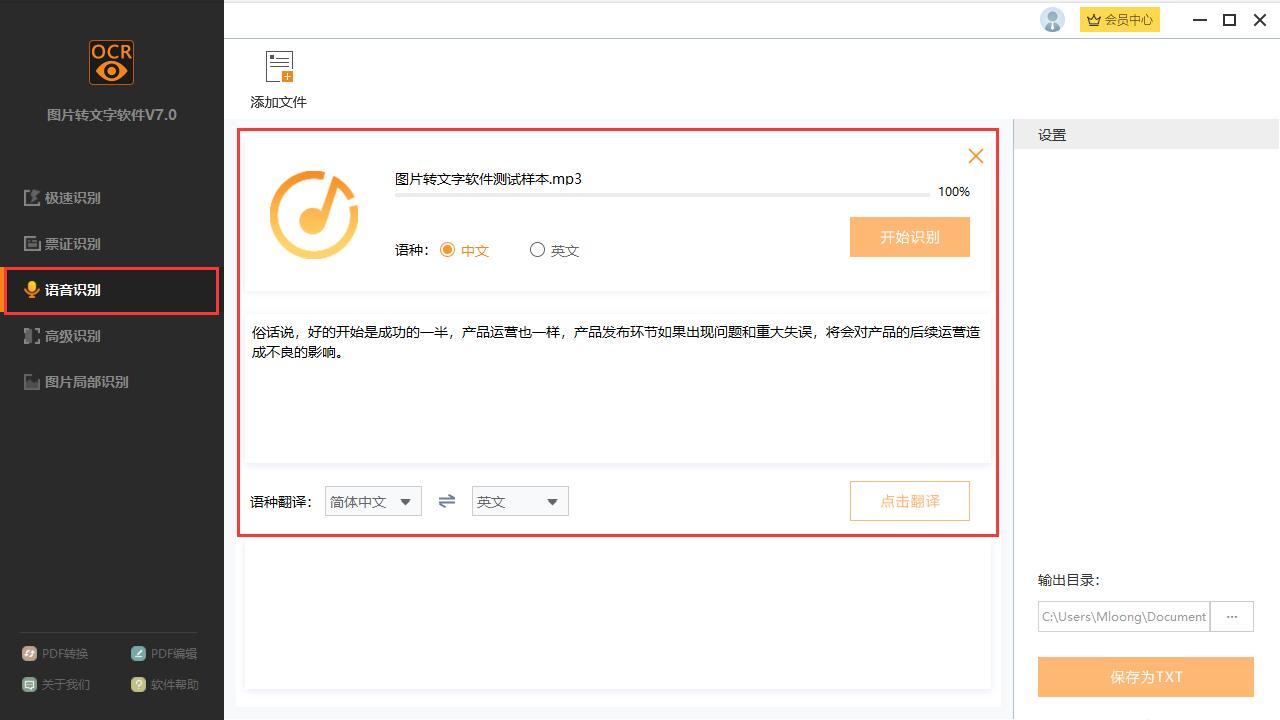Remove the mp3 file with the orange X
The width and height of the screenshot is (1280, 720).
[976, 156]
